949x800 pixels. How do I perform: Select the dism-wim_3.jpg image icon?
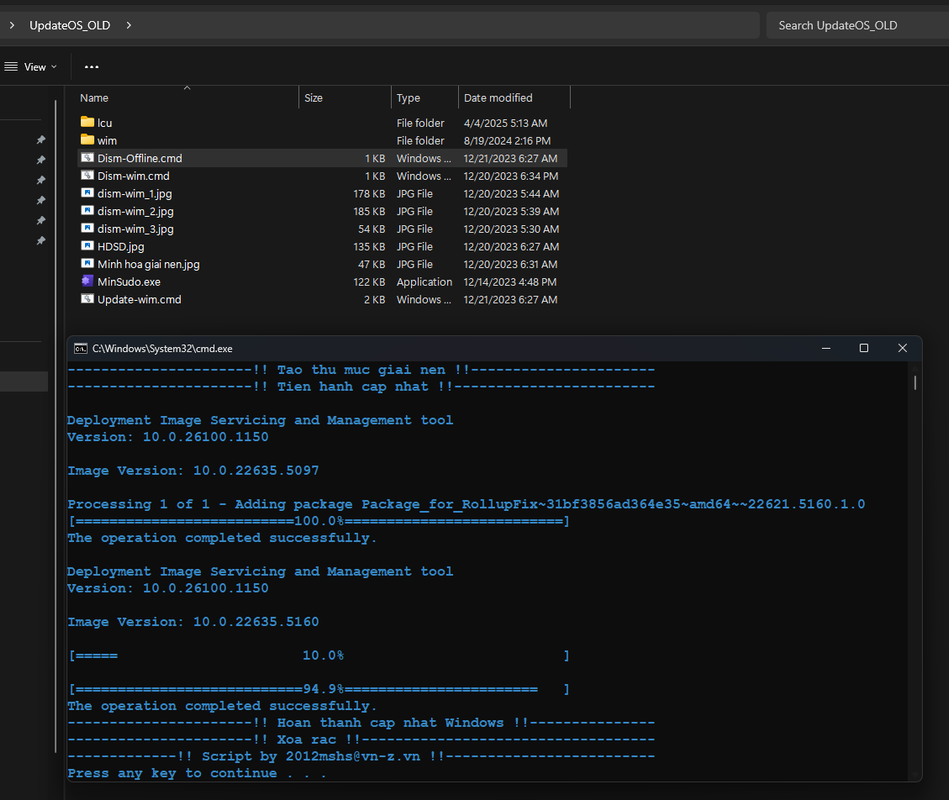pos(87,228)
